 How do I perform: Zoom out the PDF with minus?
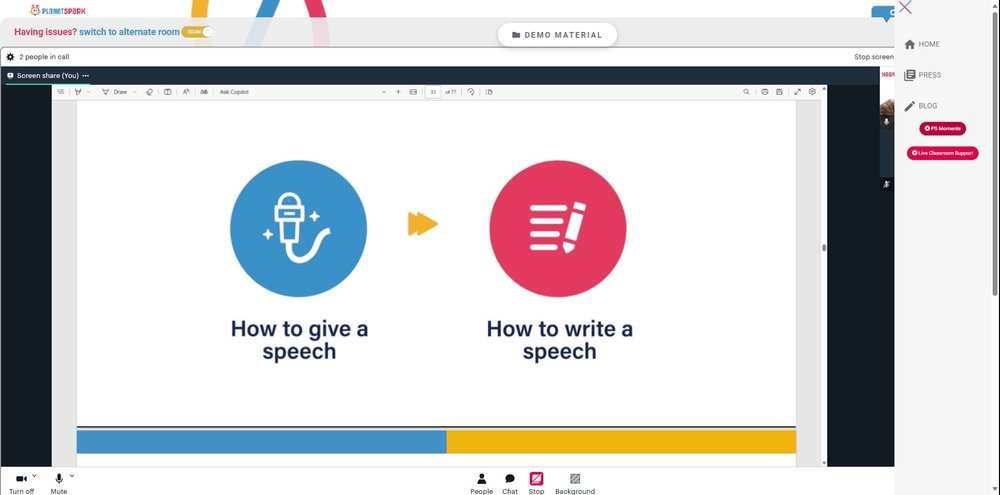point(384,92)
